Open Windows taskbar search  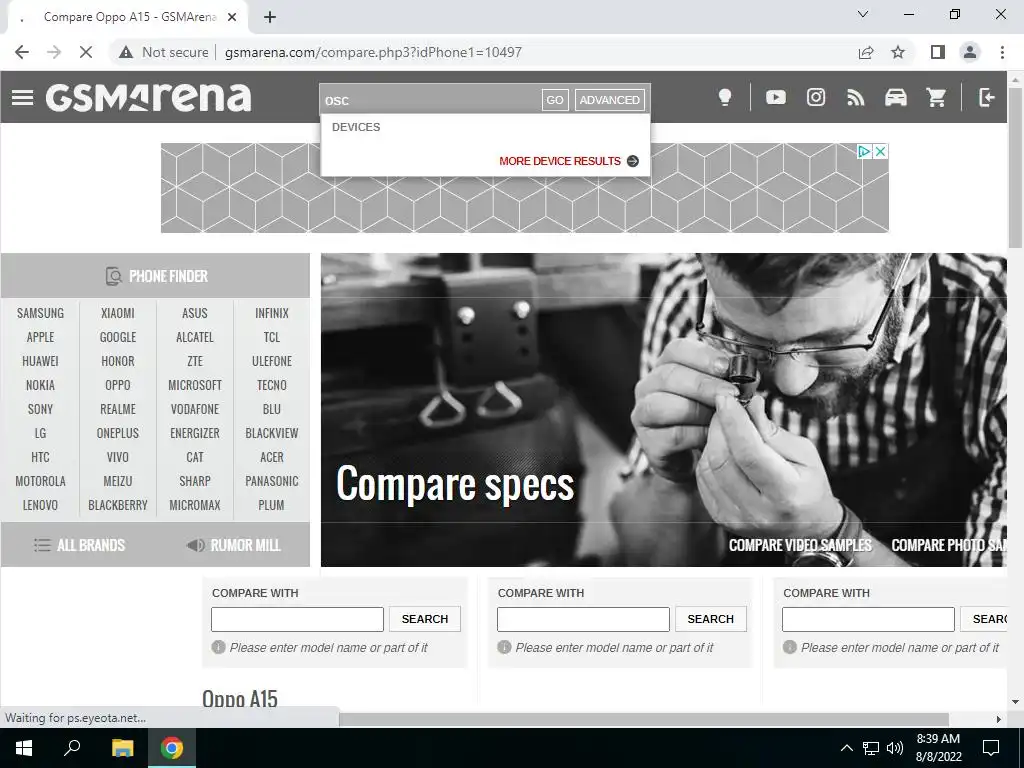pyautogui.click(x=72, y=748)
